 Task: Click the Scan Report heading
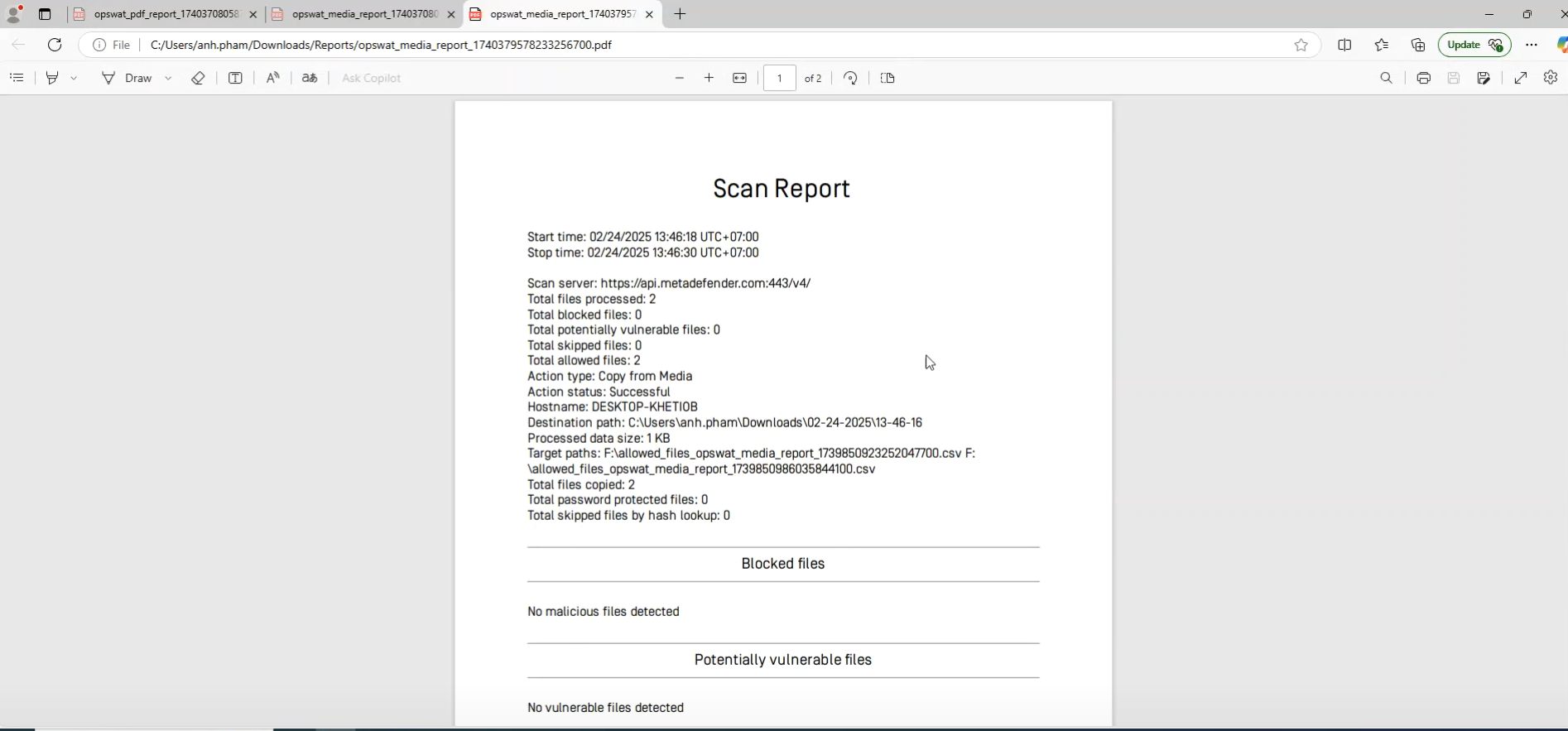point(782,189)
